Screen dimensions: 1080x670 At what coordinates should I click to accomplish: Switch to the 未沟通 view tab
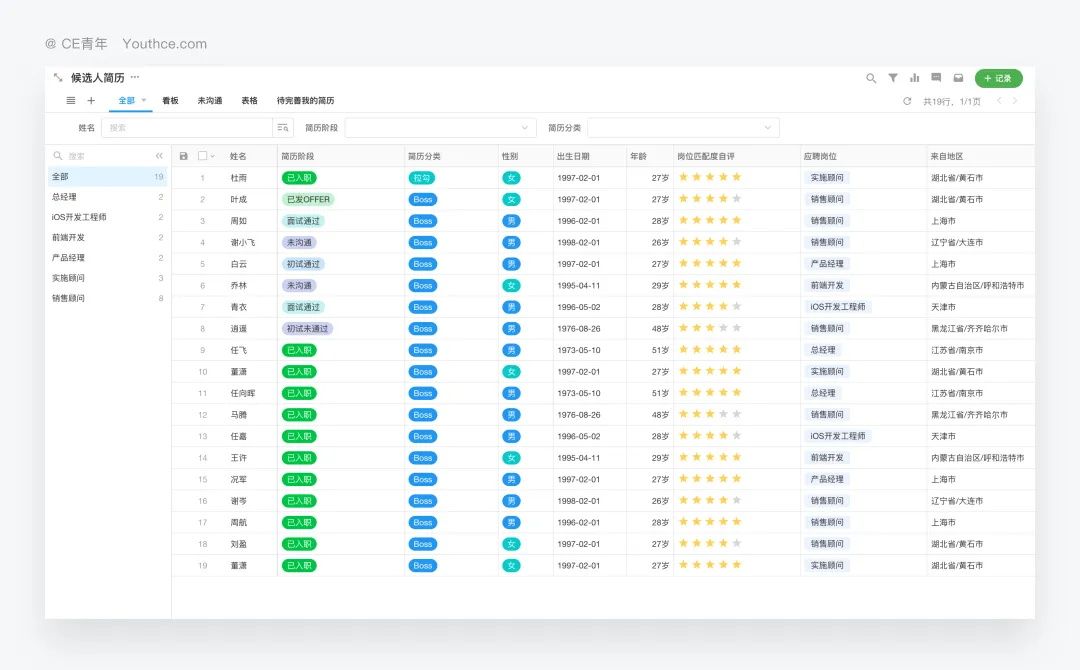209,101
